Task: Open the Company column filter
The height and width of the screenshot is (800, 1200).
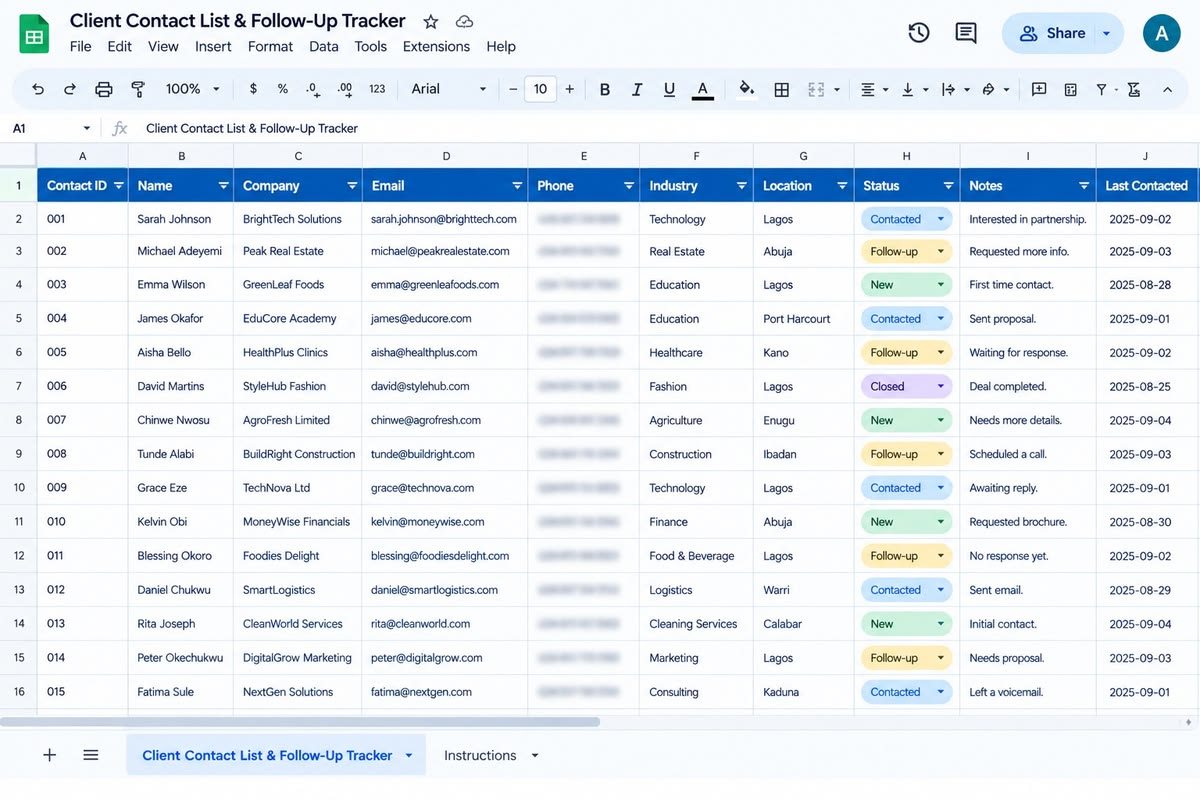Action: click(x=352, y=186)
